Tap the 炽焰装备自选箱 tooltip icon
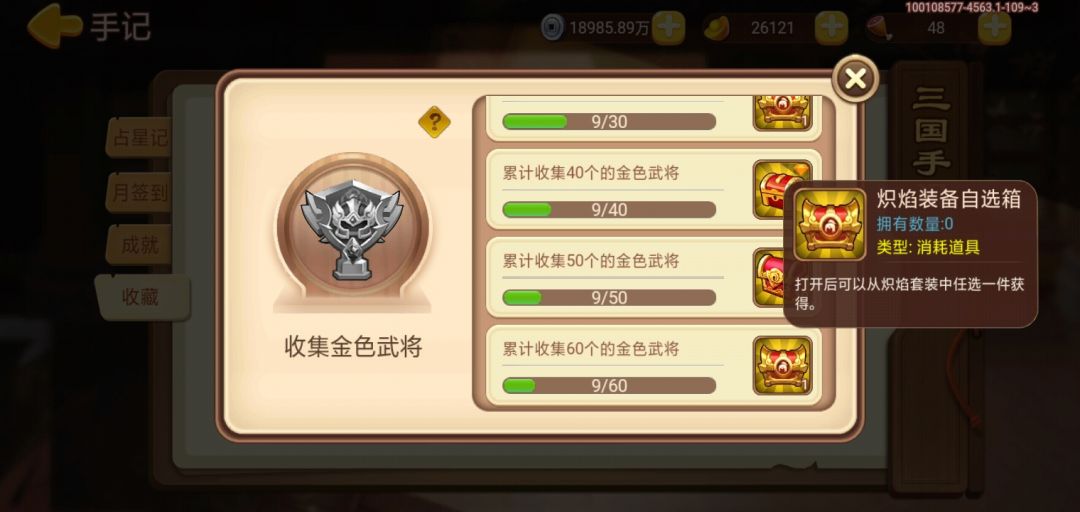This screenshot has height=512, width=1080. pos(829,225)
